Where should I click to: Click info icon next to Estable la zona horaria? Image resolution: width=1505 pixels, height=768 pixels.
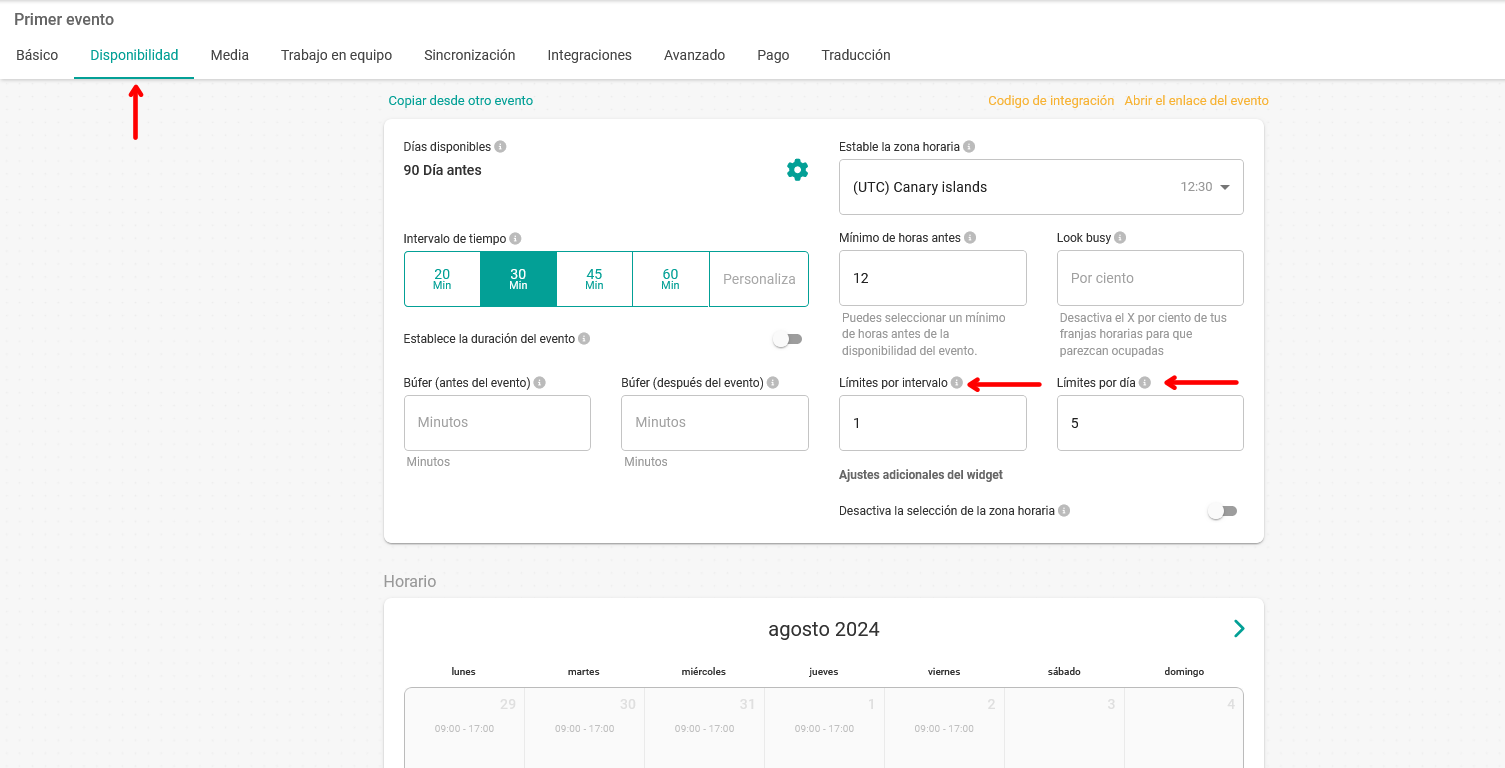tap(969, 147)
